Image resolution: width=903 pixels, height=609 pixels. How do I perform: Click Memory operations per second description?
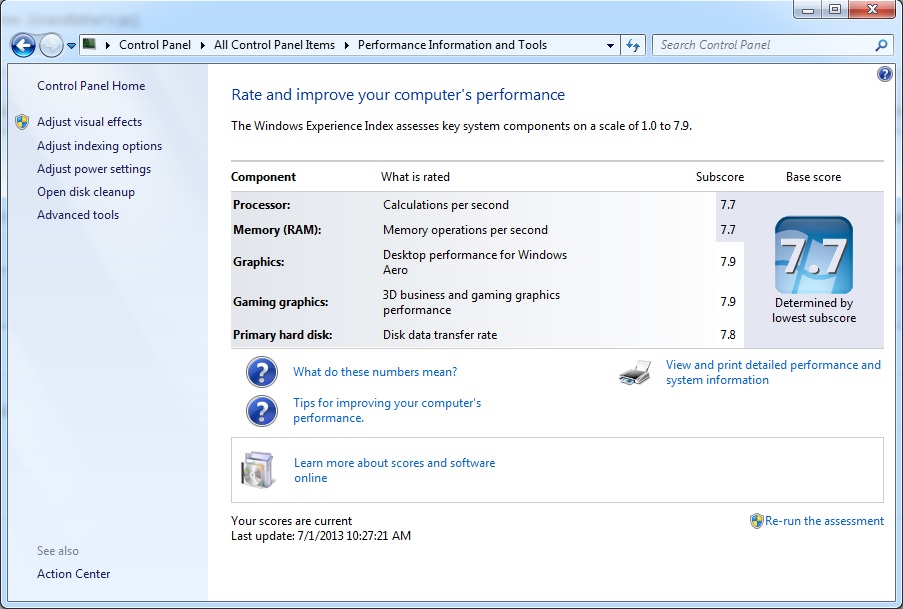click(x=465, y=230)
